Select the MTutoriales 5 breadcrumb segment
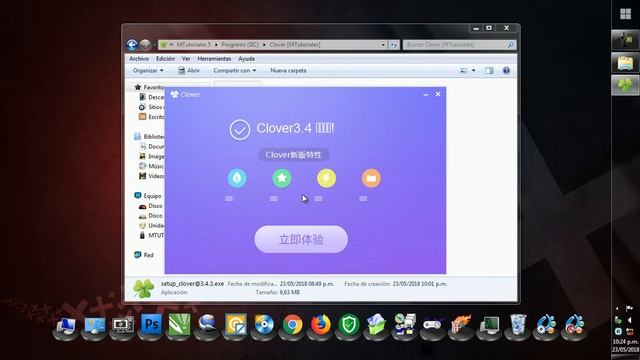 coord(193,44)
